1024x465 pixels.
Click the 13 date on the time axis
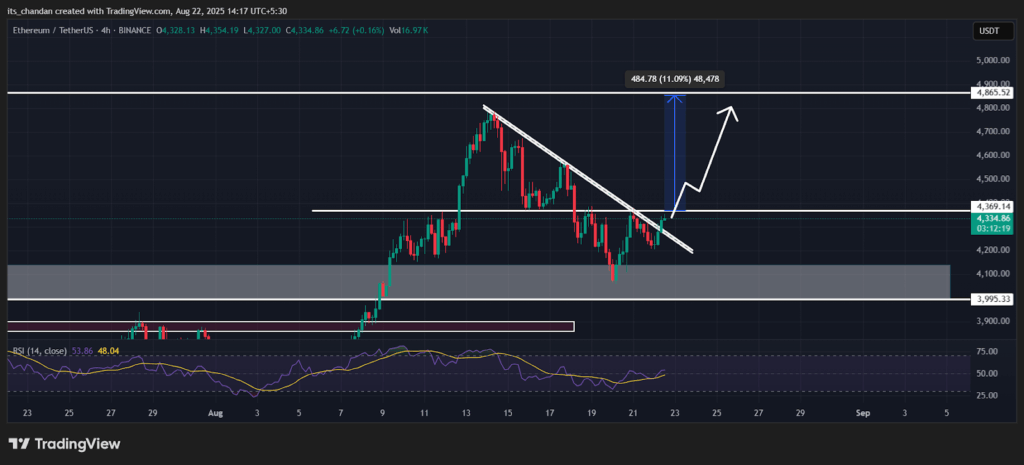(466, 413)
